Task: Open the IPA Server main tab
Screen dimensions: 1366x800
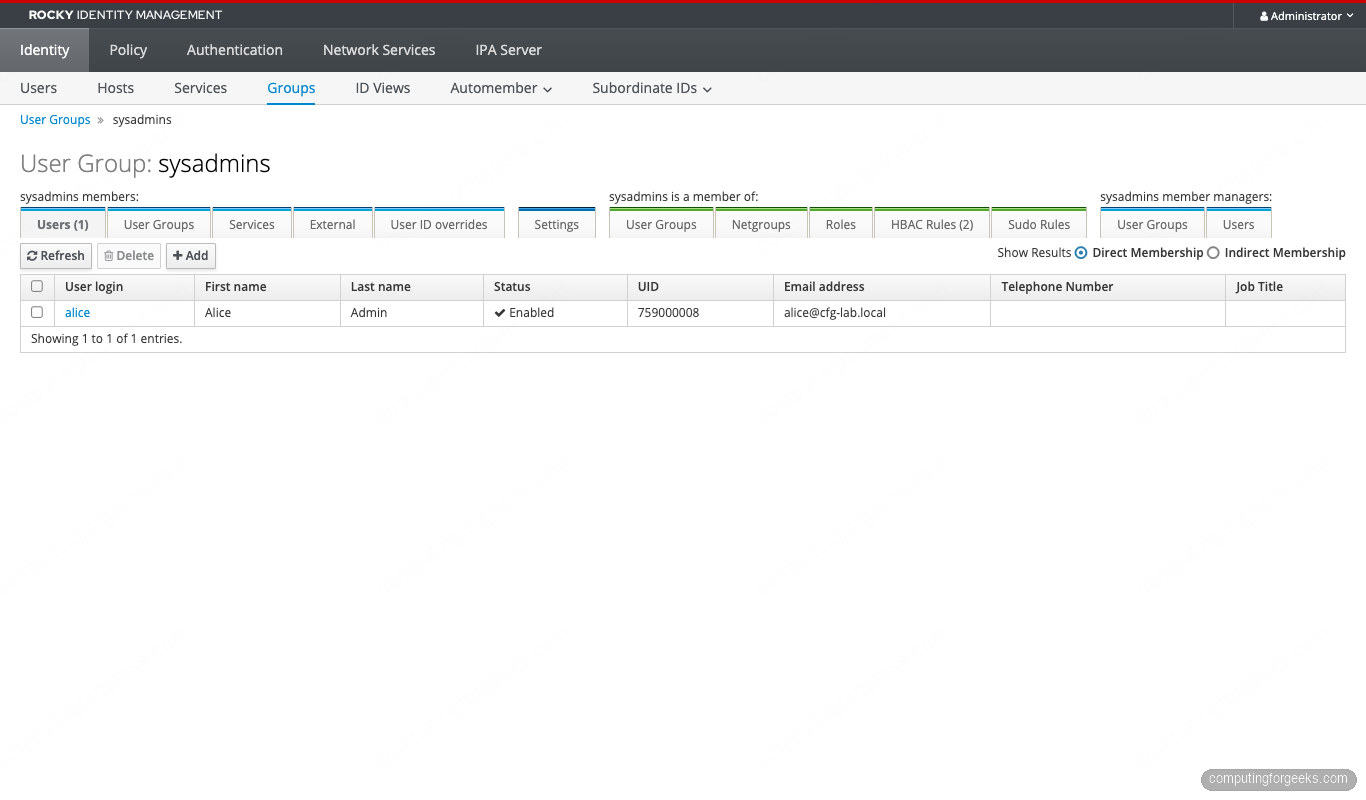Action: (509, 50)
